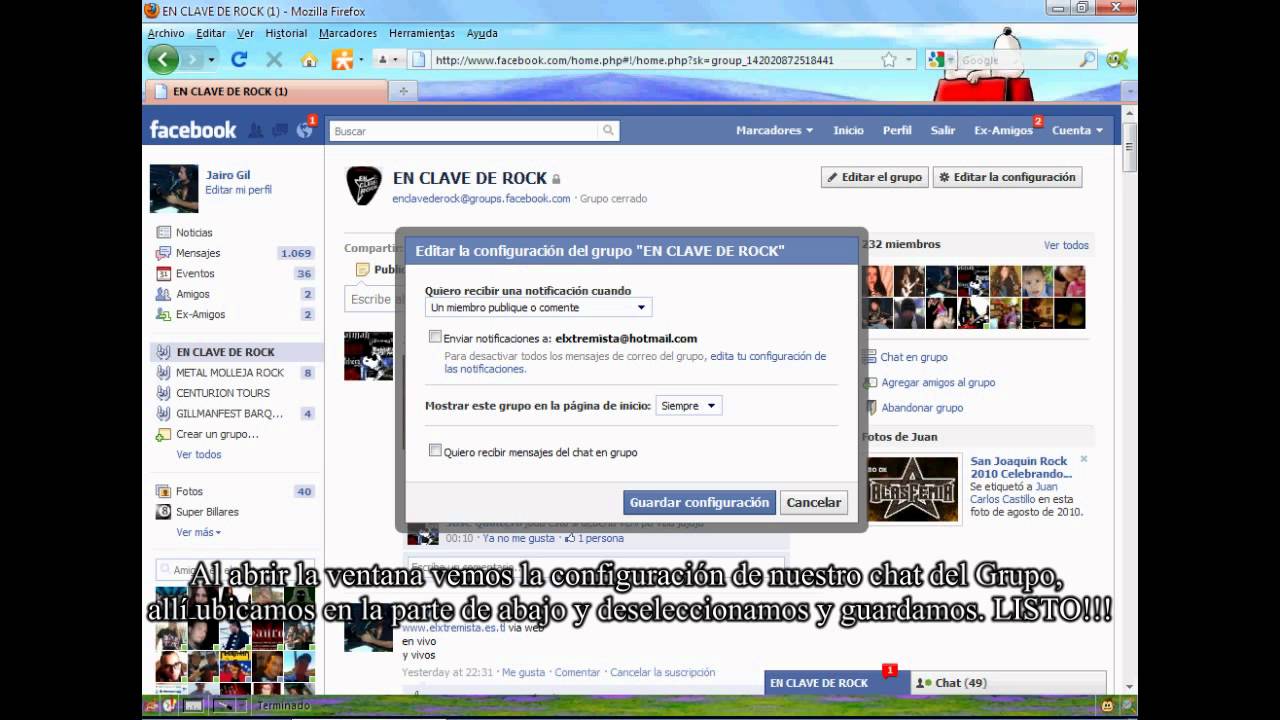Select EN CLAVE DE ROCK browser tab

pyautogui.click(x=265, y=91)
